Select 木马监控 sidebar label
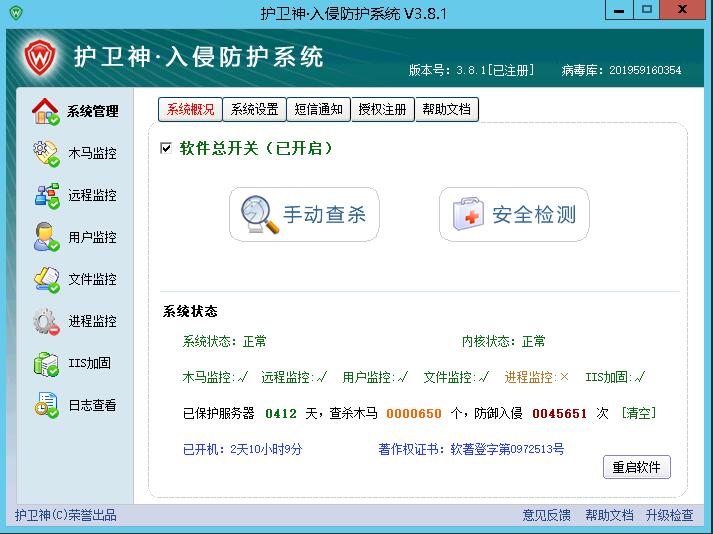Screen dimensions: 713x534 coord(92,153)
